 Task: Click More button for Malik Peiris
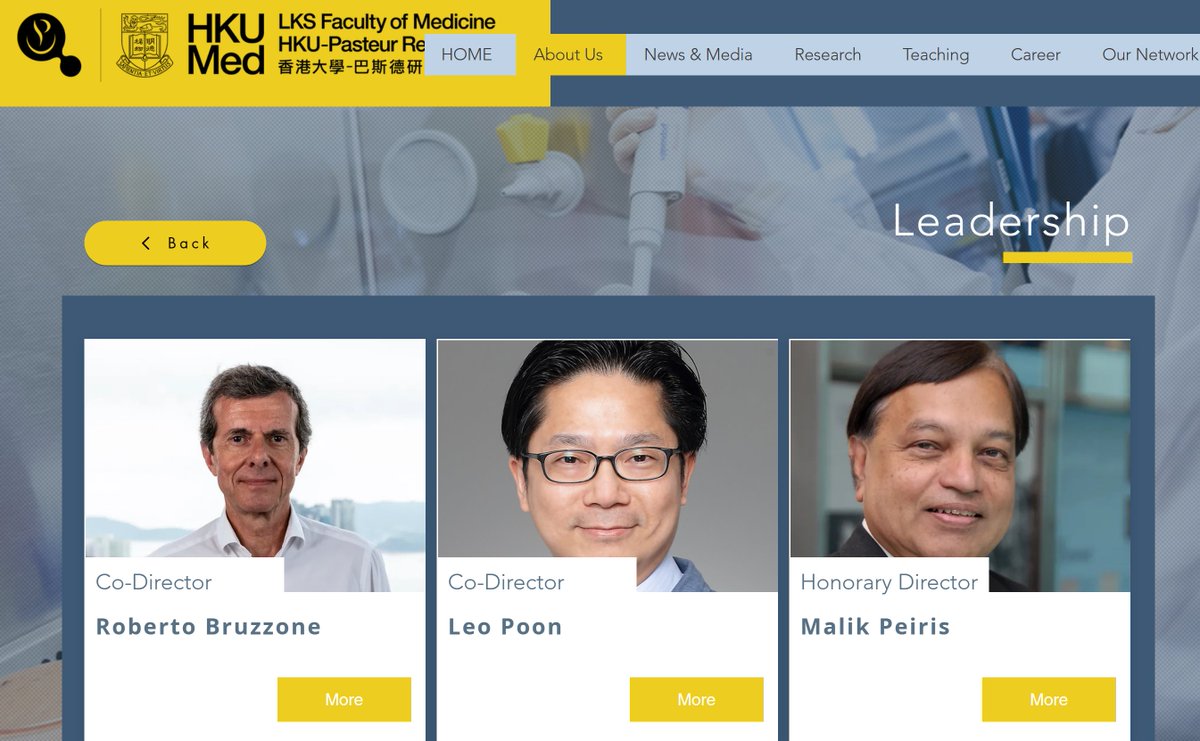point(1049,699)
